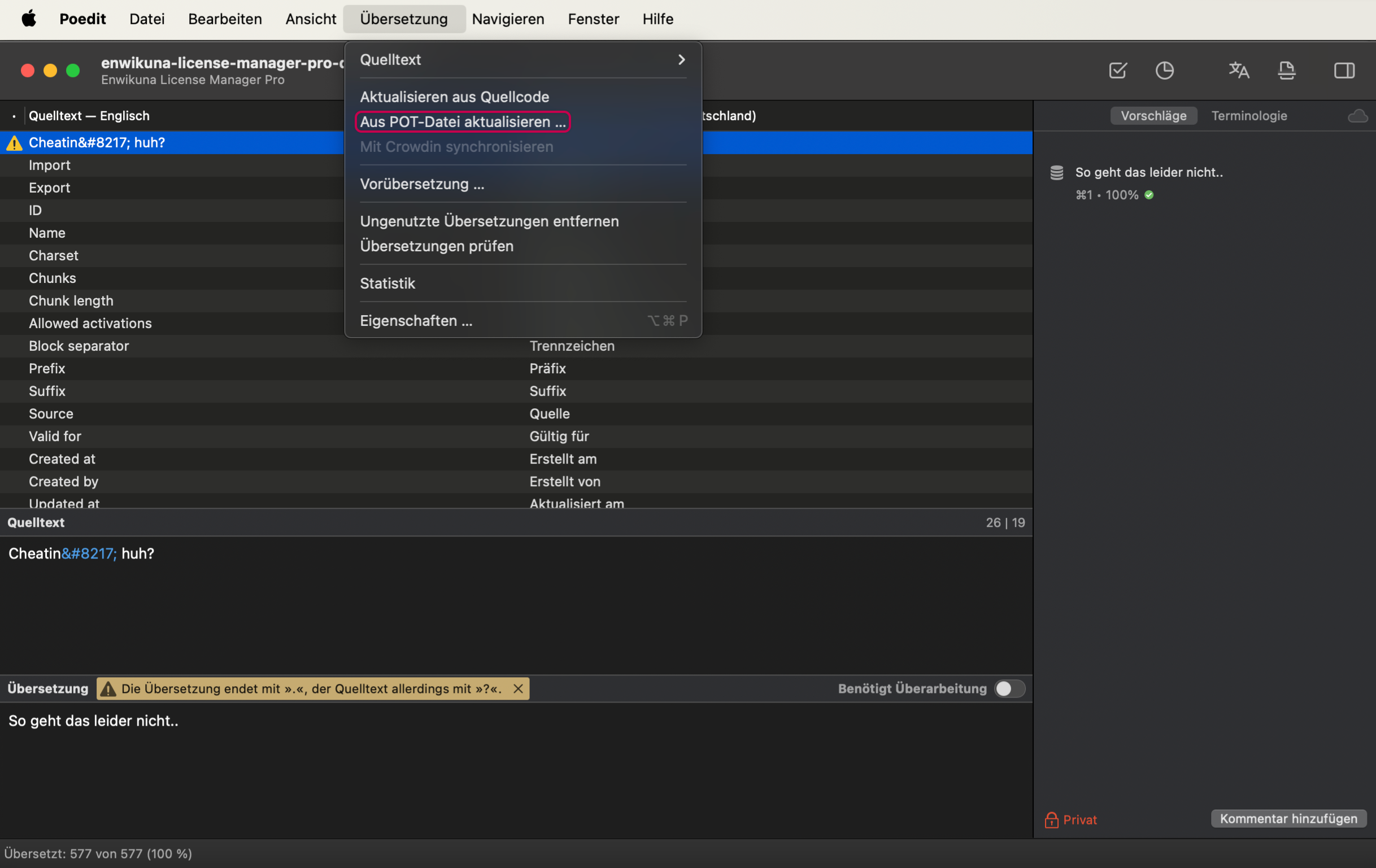Select the Cheatin&#8217; huh? row

516,143
